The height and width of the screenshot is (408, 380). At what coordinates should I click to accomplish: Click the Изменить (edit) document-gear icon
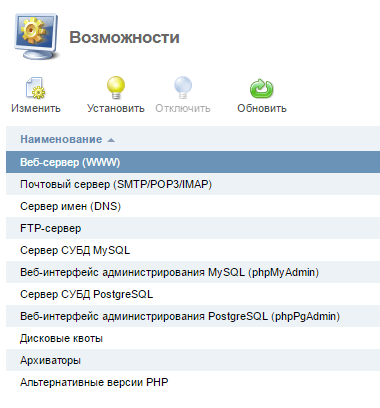pos(36,88)
